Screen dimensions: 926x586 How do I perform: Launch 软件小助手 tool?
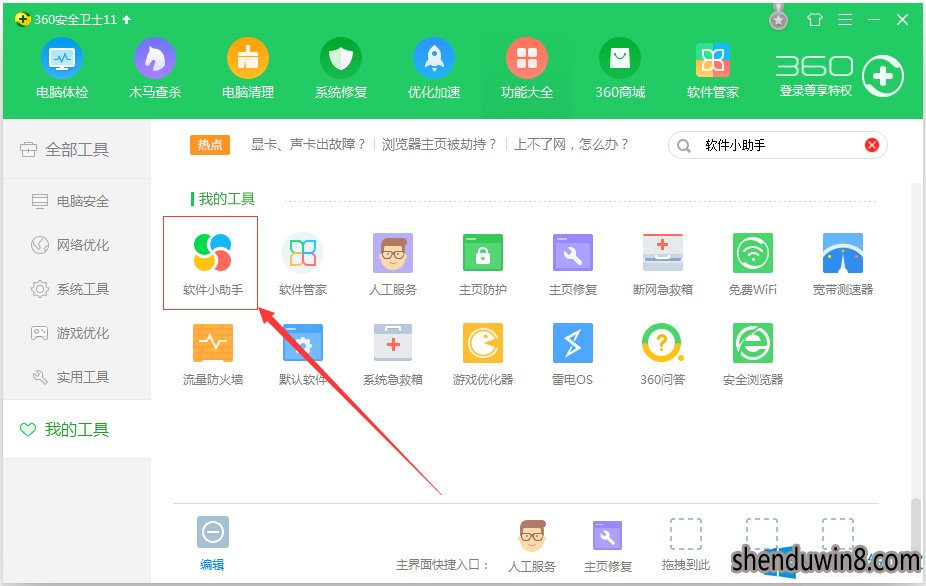213,263
